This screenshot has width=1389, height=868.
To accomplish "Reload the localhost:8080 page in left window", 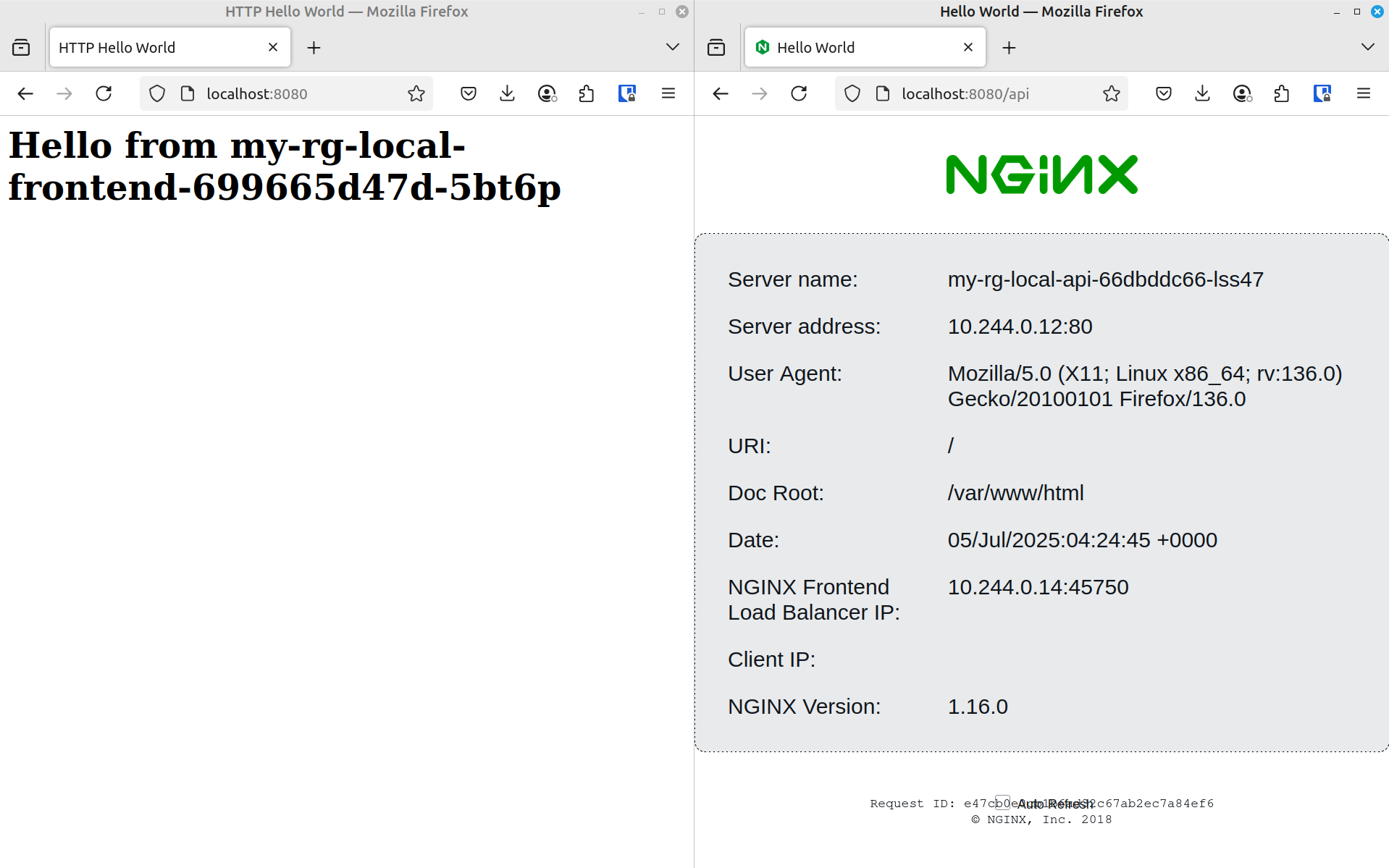I will 104,93.
